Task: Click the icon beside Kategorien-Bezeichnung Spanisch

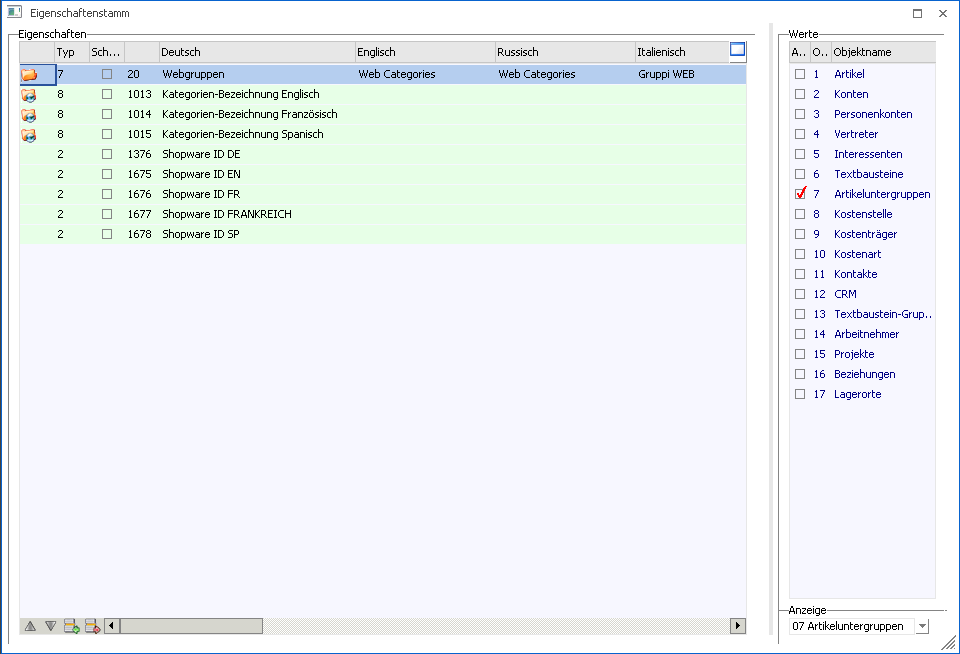Action: pos(29,134)
